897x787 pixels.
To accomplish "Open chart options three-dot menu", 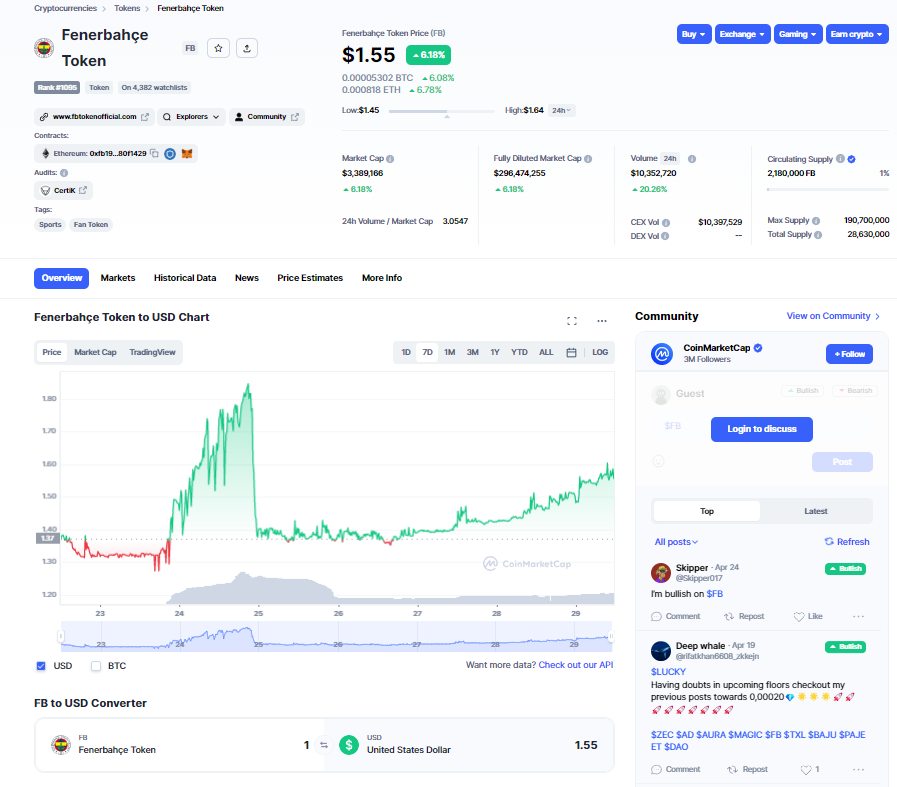I will click(602, 321).
